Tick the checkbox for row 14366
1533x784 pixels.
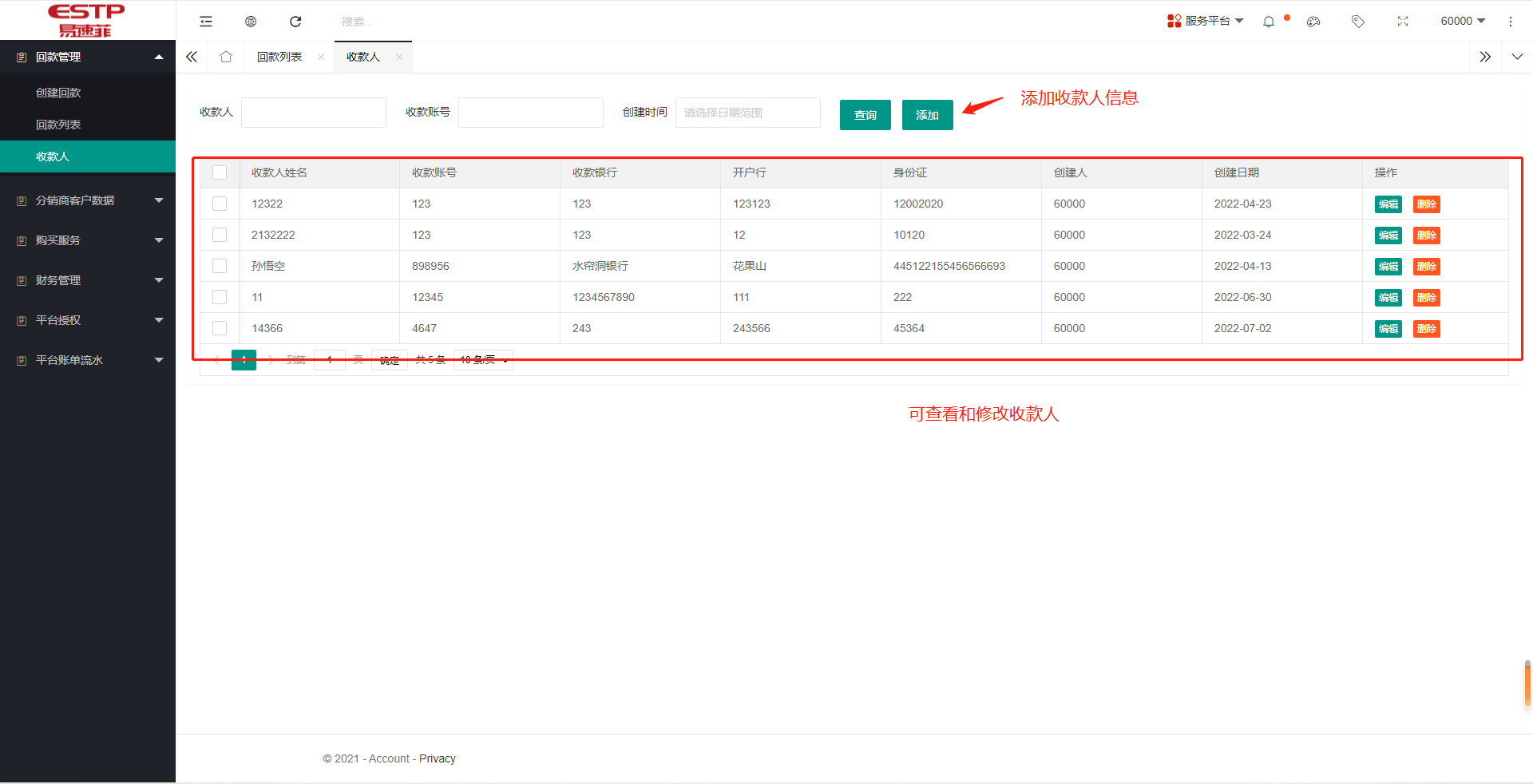click(220, 328)
